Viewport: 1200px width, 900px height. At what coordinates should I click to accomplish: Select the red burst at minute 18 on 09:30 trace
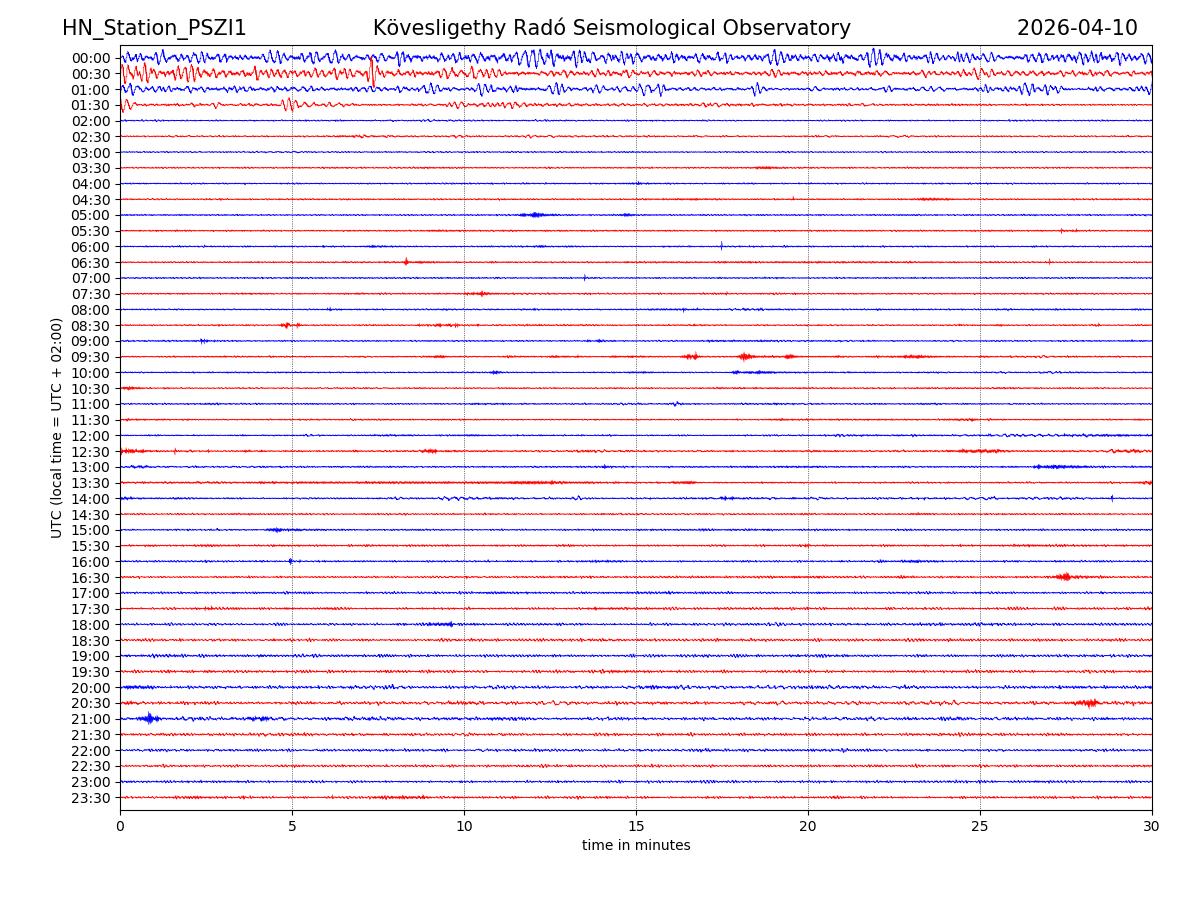pos(744,357)
